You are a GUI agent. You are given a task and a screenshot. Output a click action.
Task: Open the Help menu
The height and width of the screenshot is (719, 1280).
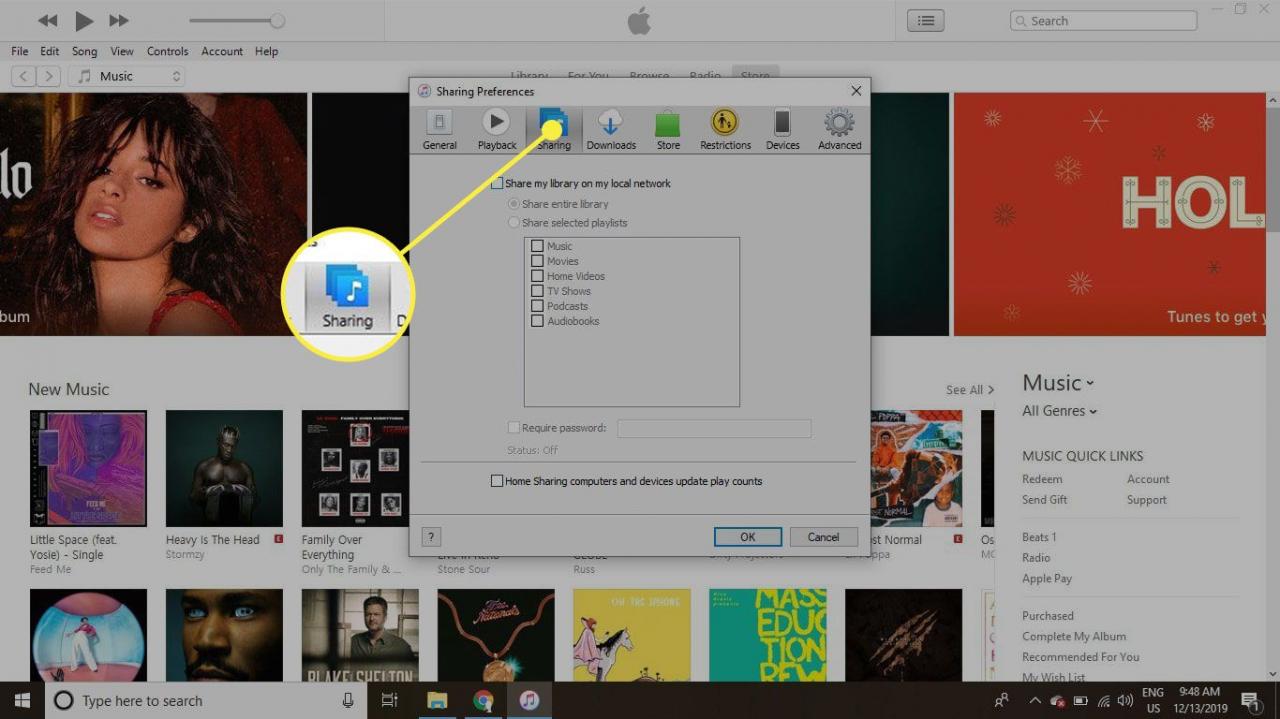[x=266, y=51]
